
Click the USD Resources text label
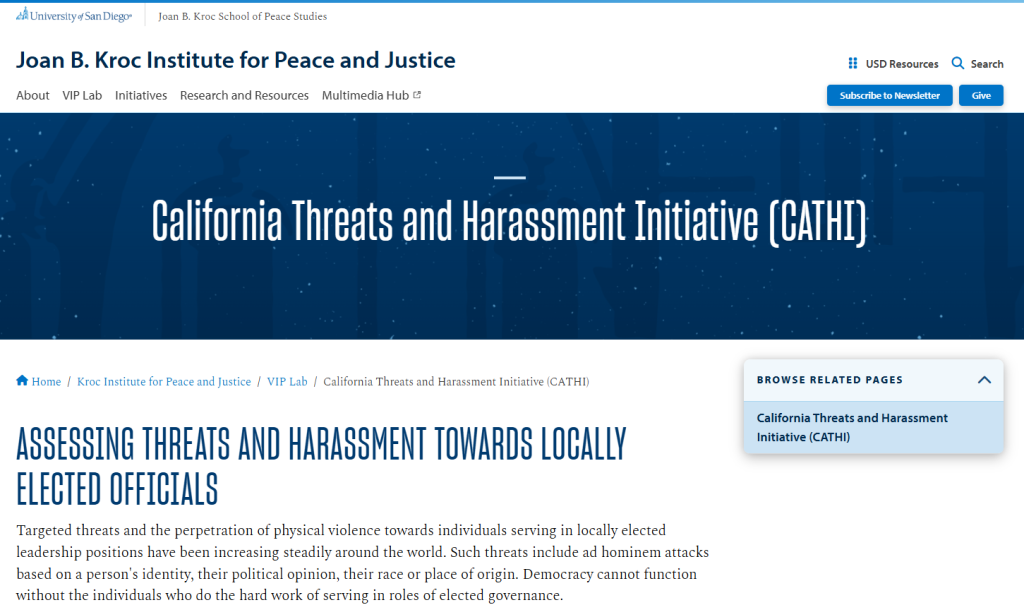(x=902, y=64)
